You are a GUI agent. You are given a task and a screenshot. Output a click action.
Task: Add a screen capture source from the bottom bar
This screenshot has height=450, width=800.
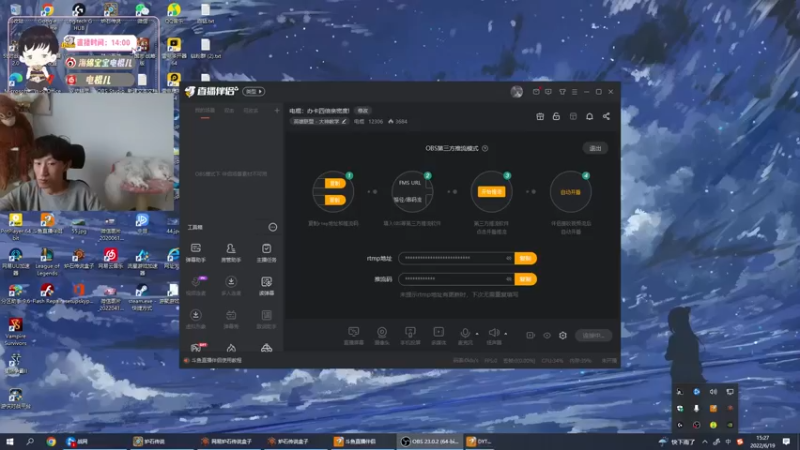coord(353,336)
